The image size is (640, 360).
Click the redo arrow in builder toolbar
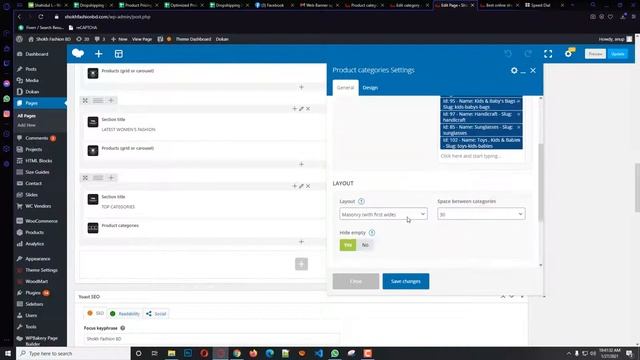point(528,54)
